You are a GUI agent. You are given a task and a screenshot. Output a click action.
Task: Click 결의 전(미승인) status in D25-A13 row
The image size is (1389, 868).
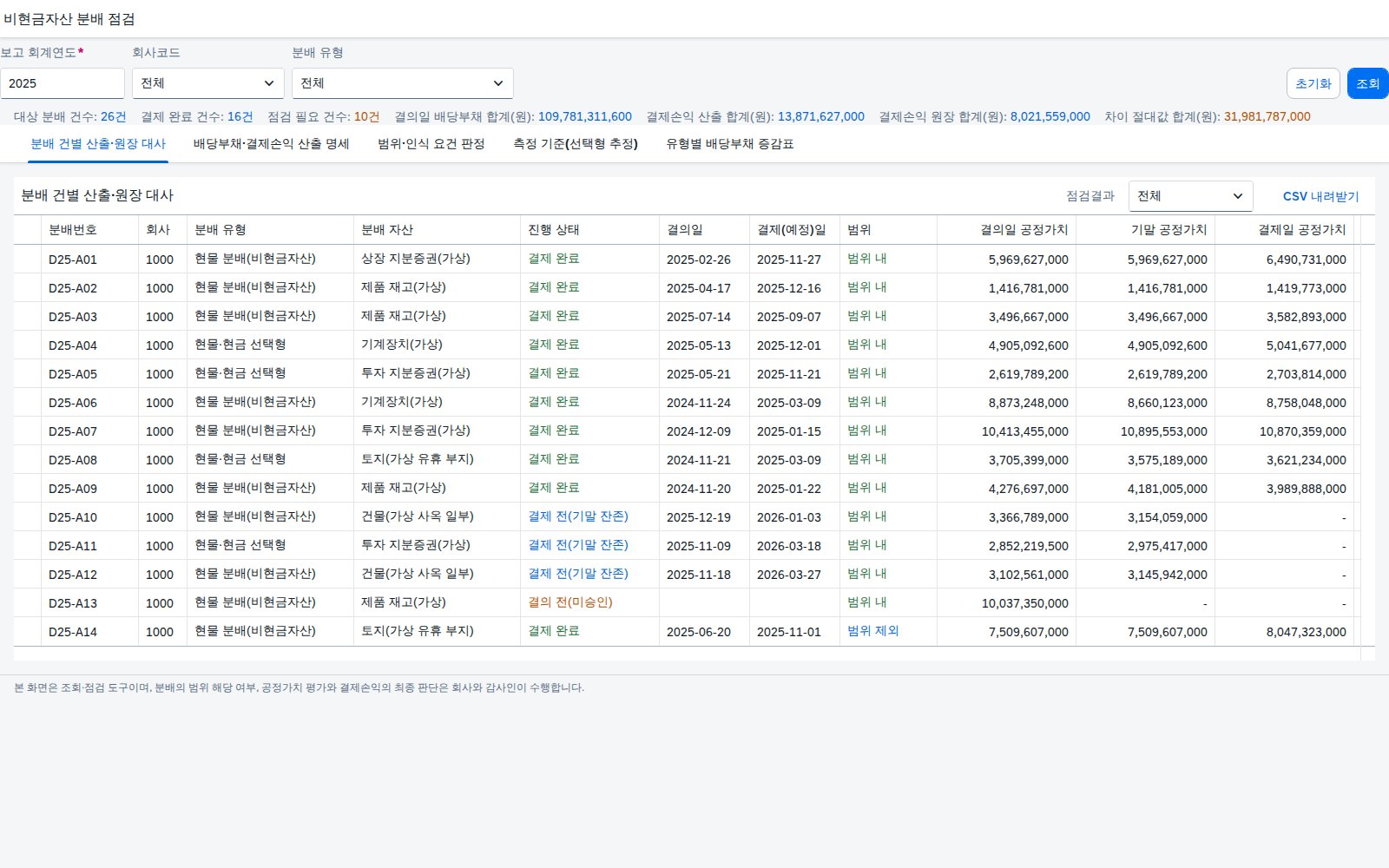point(570,602)
